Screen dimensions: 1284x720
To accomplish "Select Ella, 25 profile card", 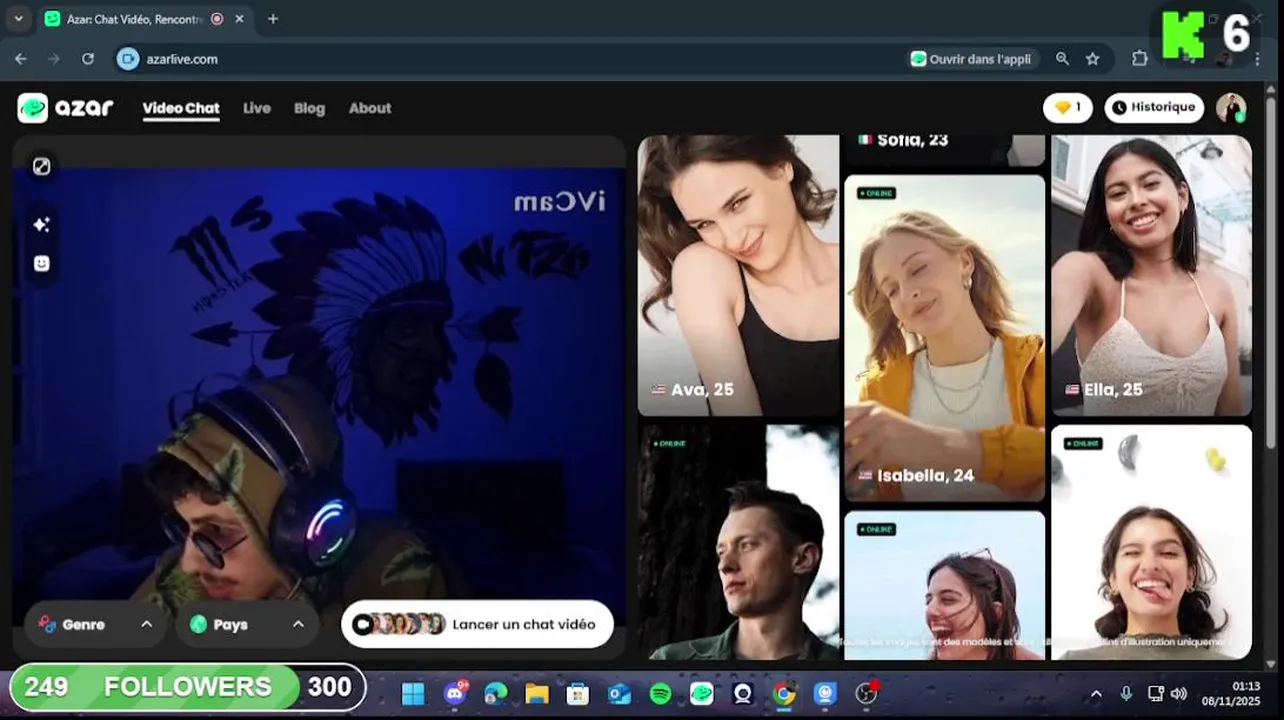I will pos(1151,275).
